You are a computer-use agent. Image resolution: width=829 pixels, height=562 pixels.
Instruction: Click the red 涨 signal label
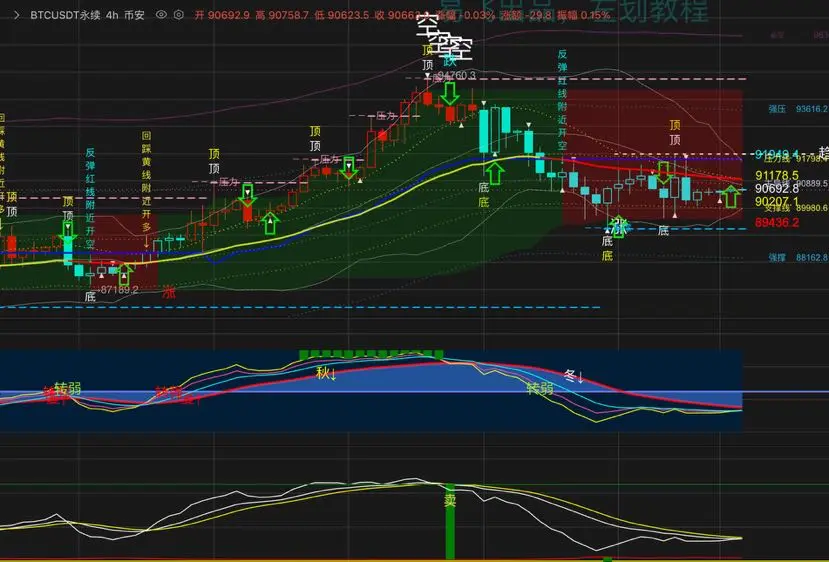point(169,292)
